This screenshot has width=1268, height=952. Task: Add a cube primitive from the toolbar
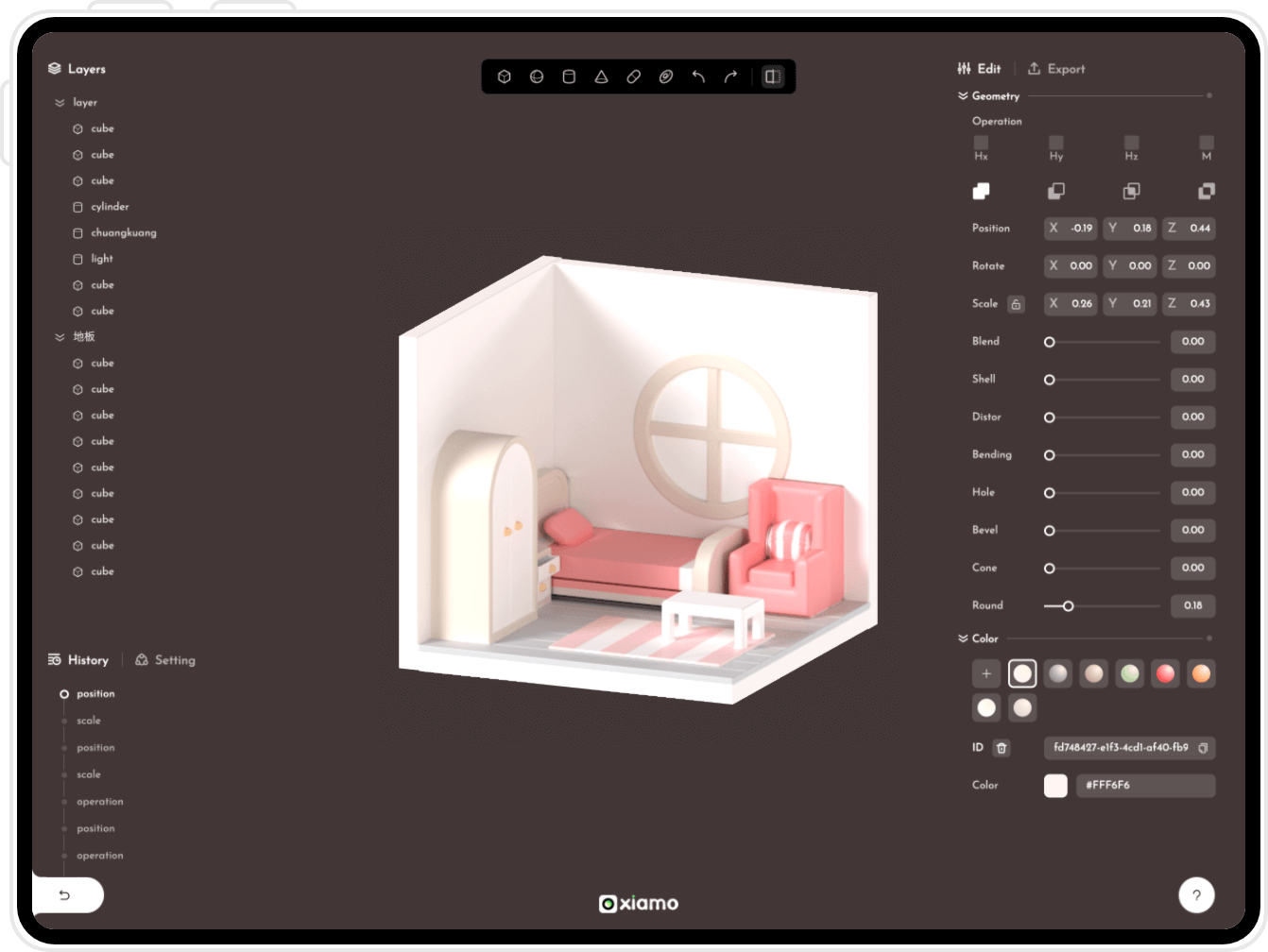click(x=505, y=76)
